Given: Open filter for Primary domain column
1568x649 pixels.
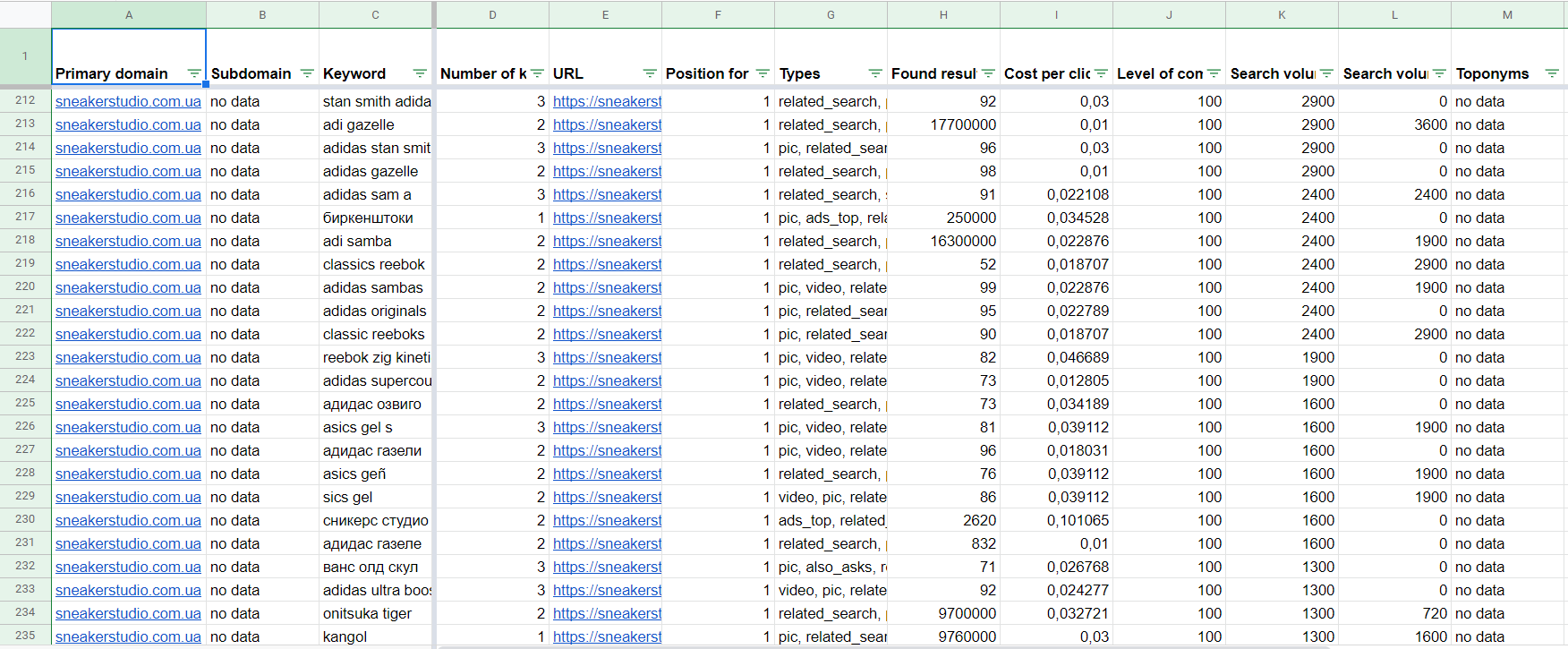Looking at the screenshot, I should [x=194, y=73].
